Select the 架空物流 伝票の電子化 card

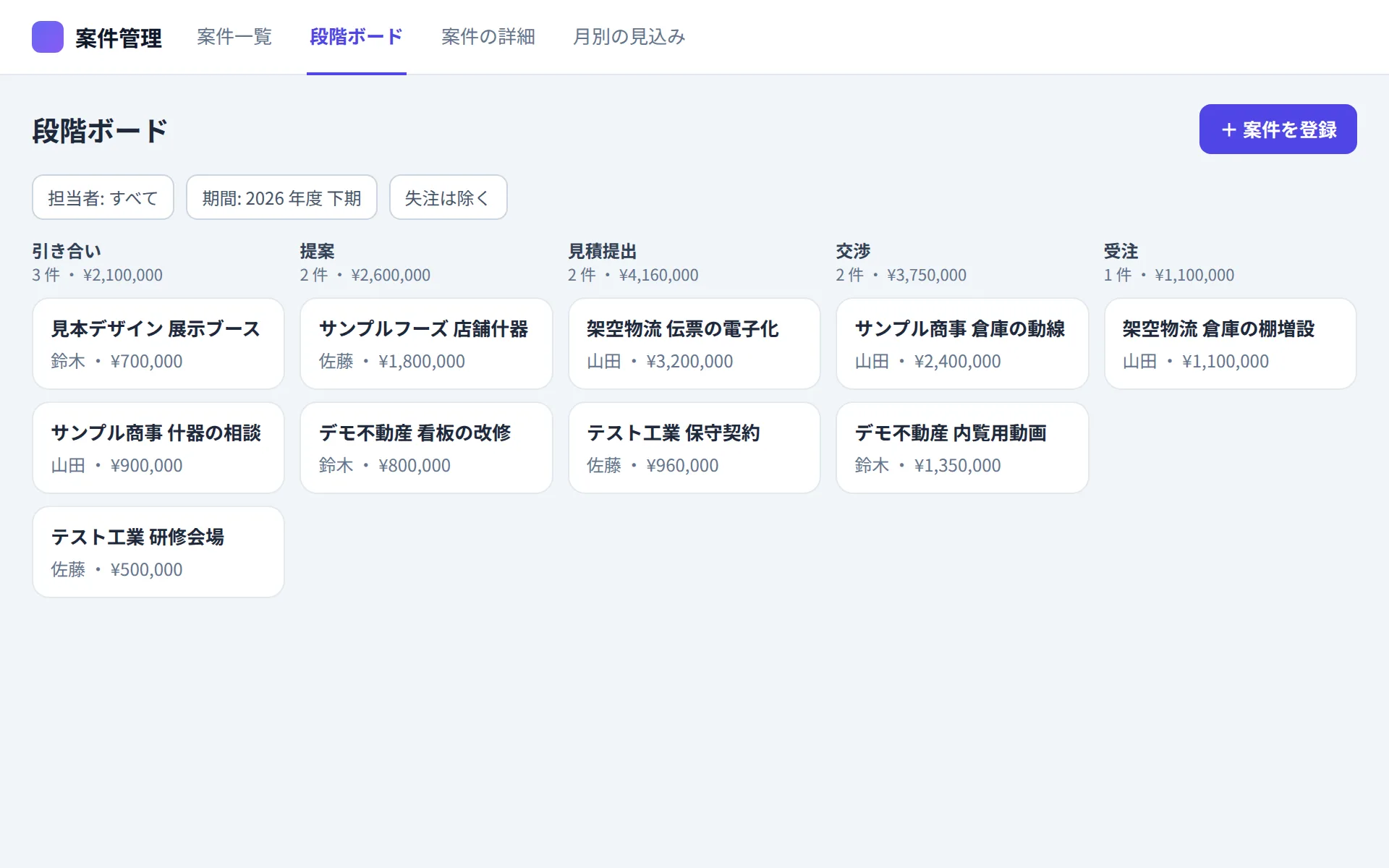(x=694, y=344)
